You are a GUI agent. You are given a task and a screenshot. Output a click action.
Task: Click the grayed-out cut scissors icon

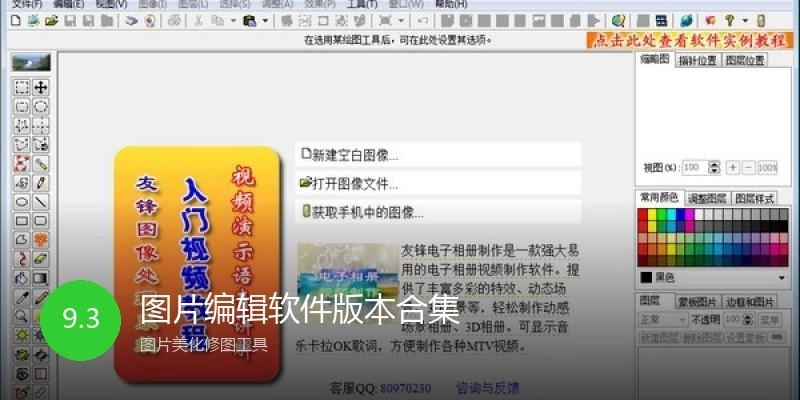(198, 21)
